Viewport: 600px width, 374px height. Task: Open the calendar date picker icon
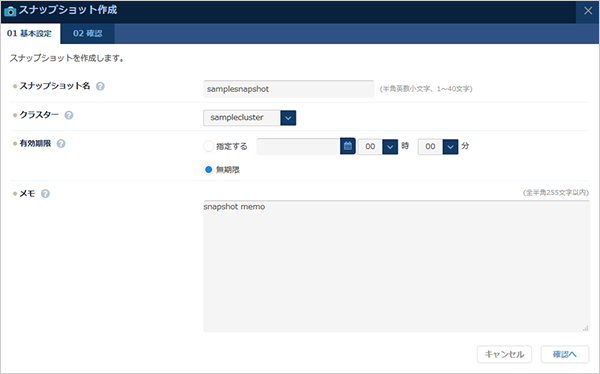click(x=347, y=146)
